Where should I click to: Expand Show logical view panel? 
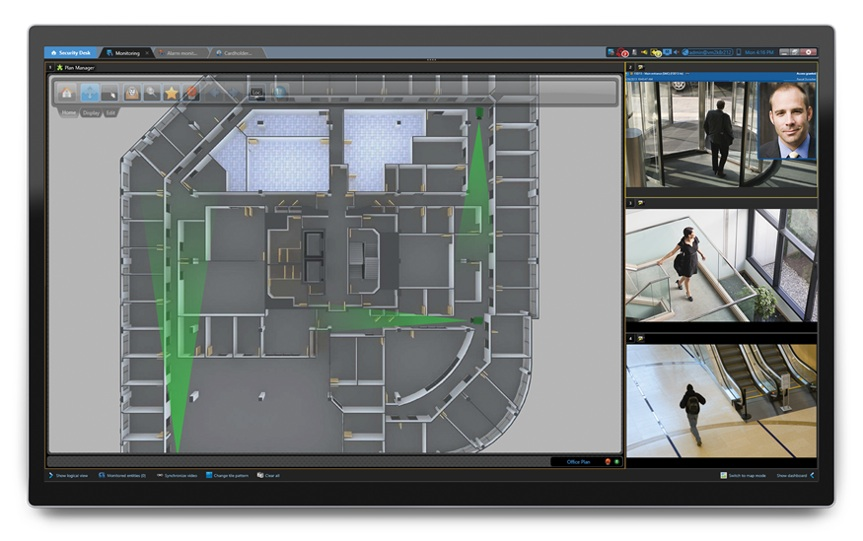pos(68,476)
